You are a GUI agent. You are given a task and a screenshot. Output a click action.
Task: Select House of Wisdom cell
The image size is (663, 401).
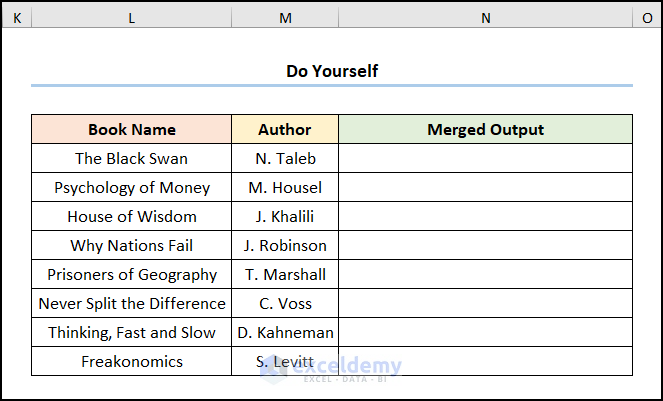click(x=131, y=216)
